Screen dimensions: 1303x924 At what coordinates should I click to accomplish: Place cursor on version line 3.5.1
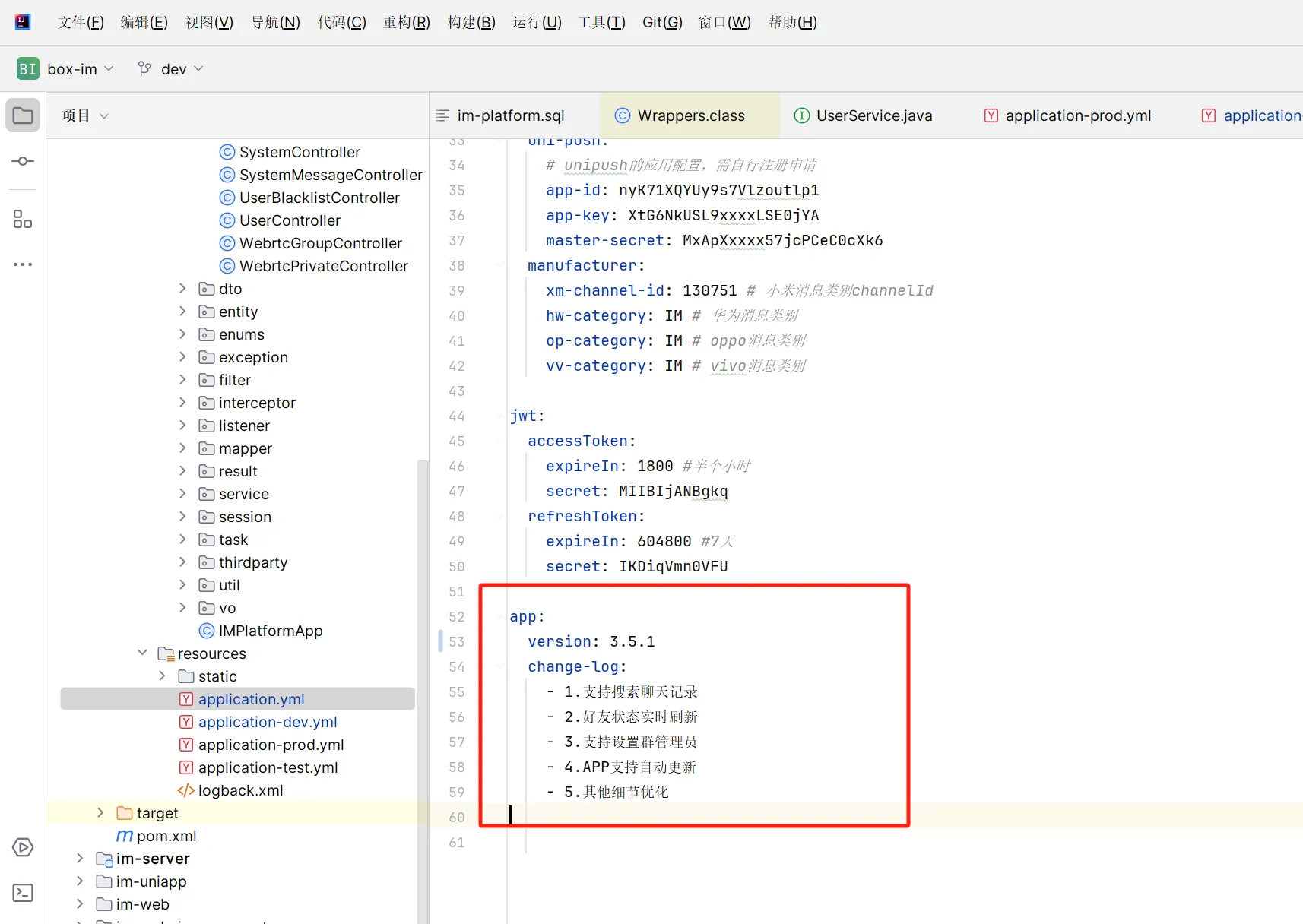[x=631, y=642]
